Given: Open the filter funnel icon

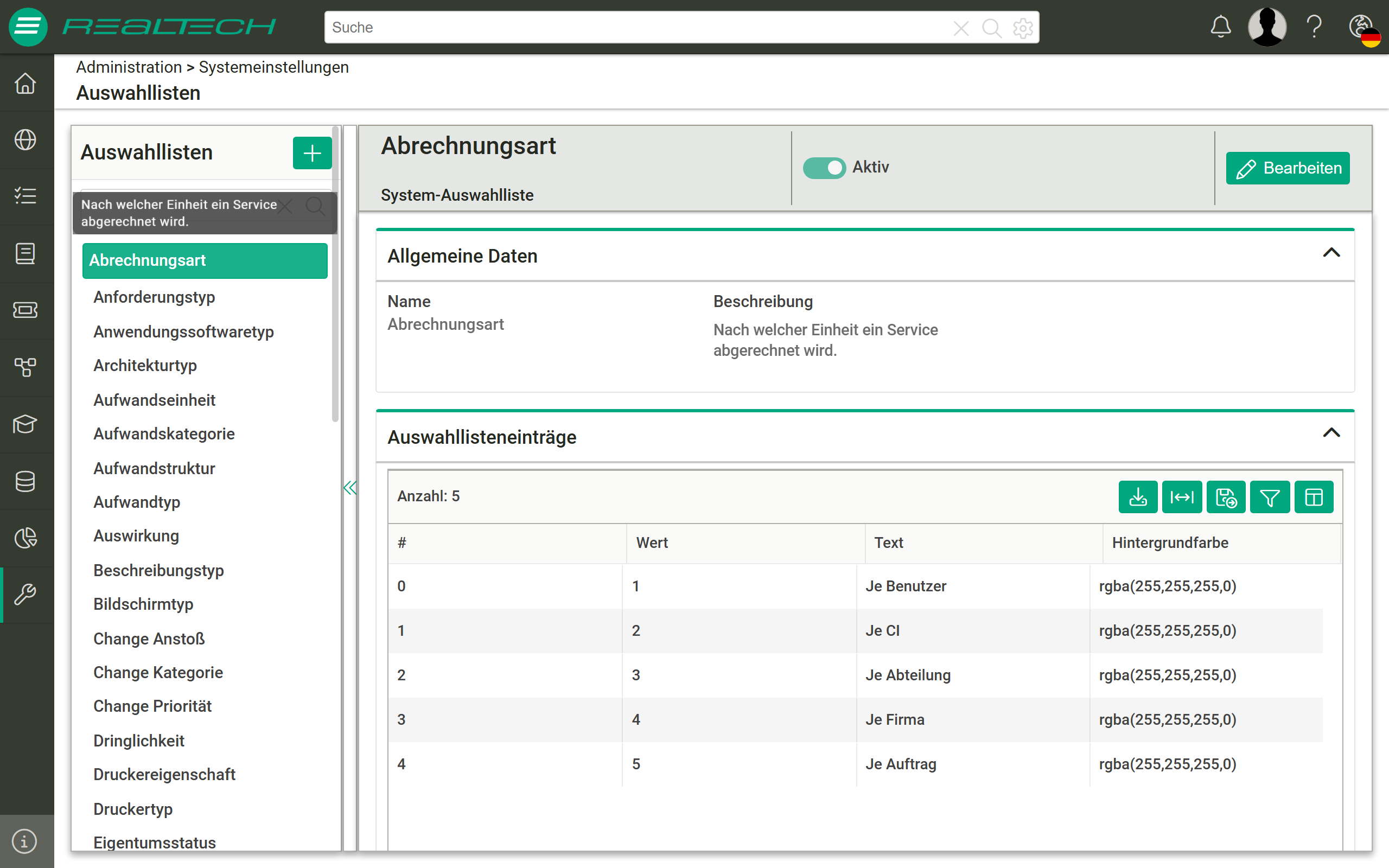Looking at the screenshot, I should click(1270, 496).
